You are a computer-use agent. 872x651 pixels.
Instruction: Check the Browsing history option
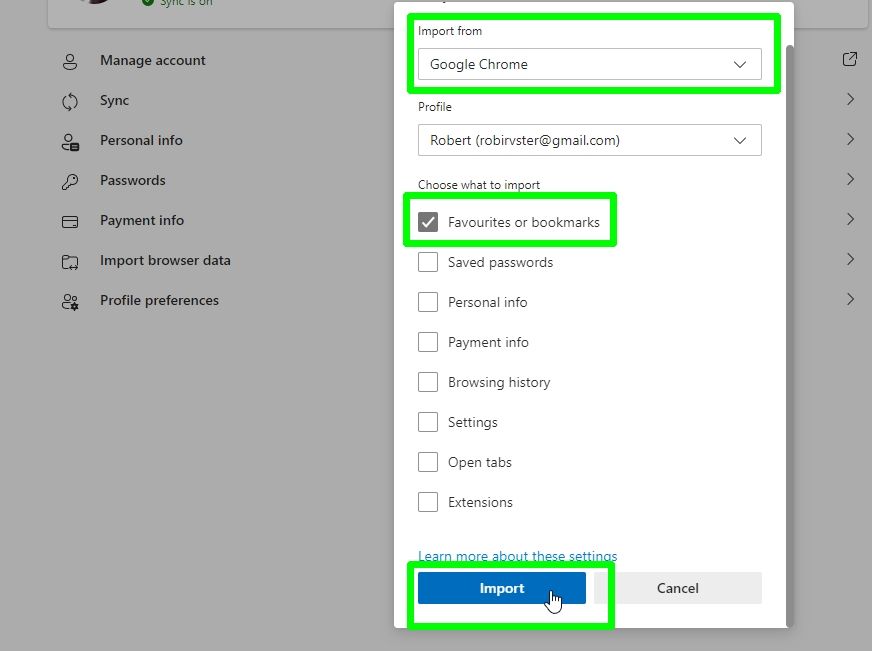pos(428,381)
